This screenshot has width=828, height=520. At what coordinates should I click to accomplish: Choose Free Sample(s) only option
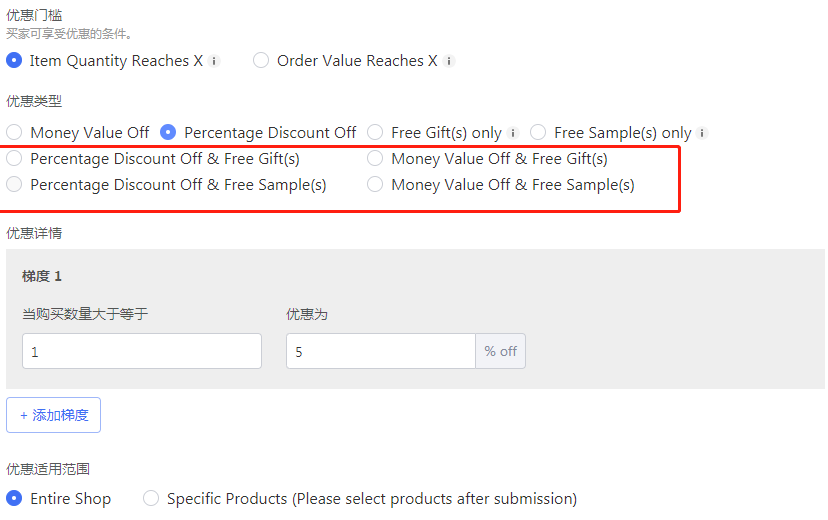point(538,132)
